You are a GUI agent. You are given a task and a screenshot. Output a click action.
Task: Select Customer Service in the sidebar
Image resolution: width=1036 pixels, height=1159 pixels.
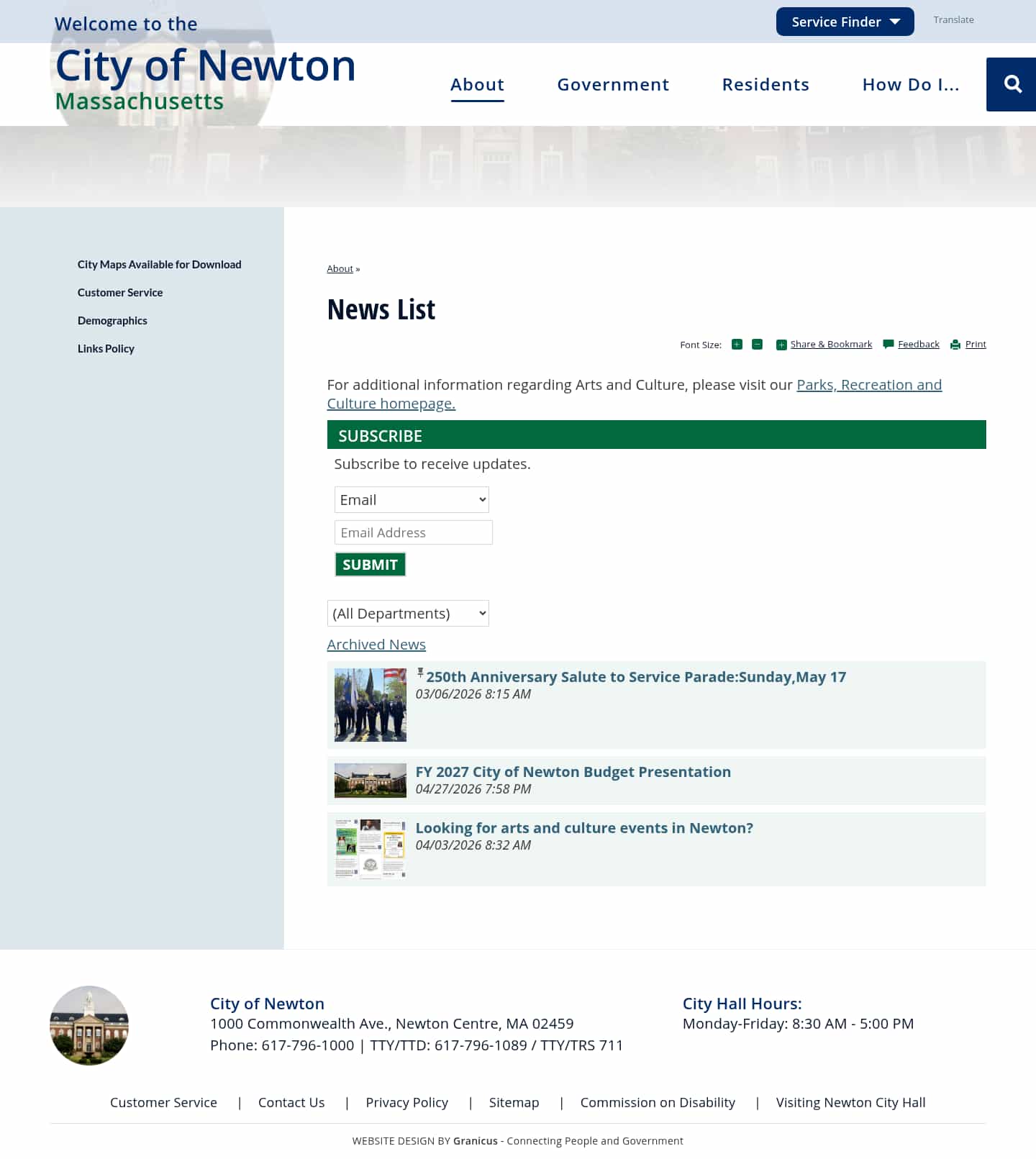point(120,293)
